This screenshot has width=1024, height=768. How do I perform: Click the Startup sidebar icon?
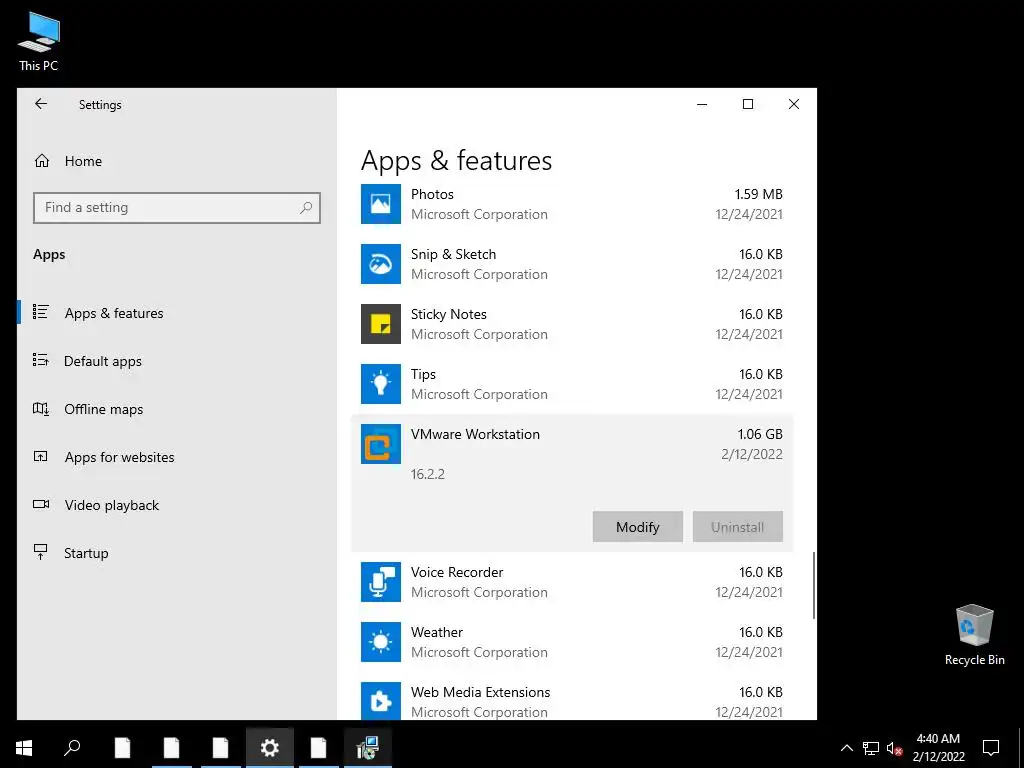pos(40,552)
